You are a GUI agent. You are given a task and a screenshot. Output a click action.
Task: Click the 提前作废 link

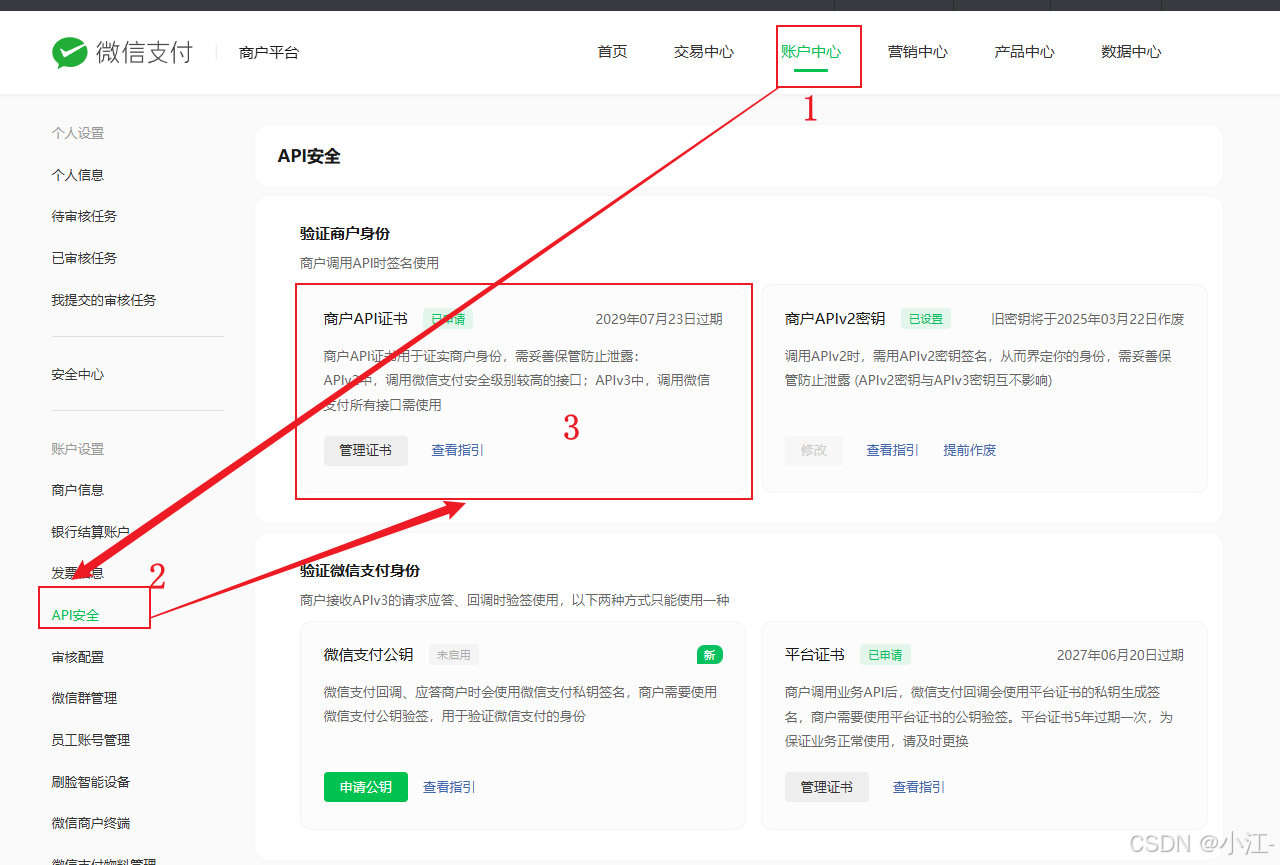click(970, 450)
